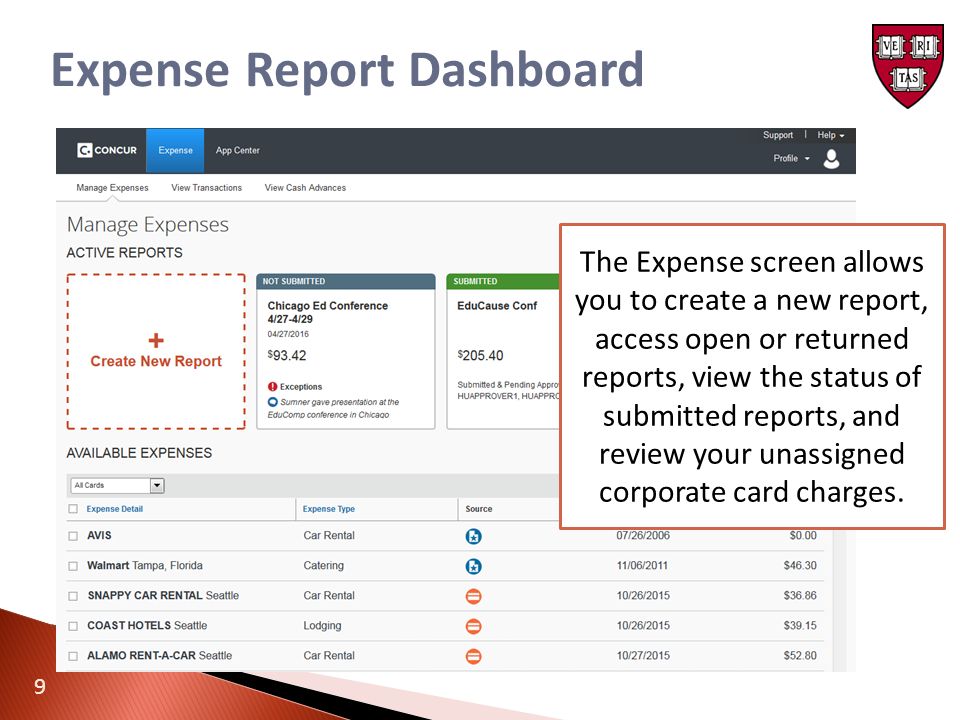
Task: Open the Chicago Ed Conference report card
Action: click(x=346, y=351)
